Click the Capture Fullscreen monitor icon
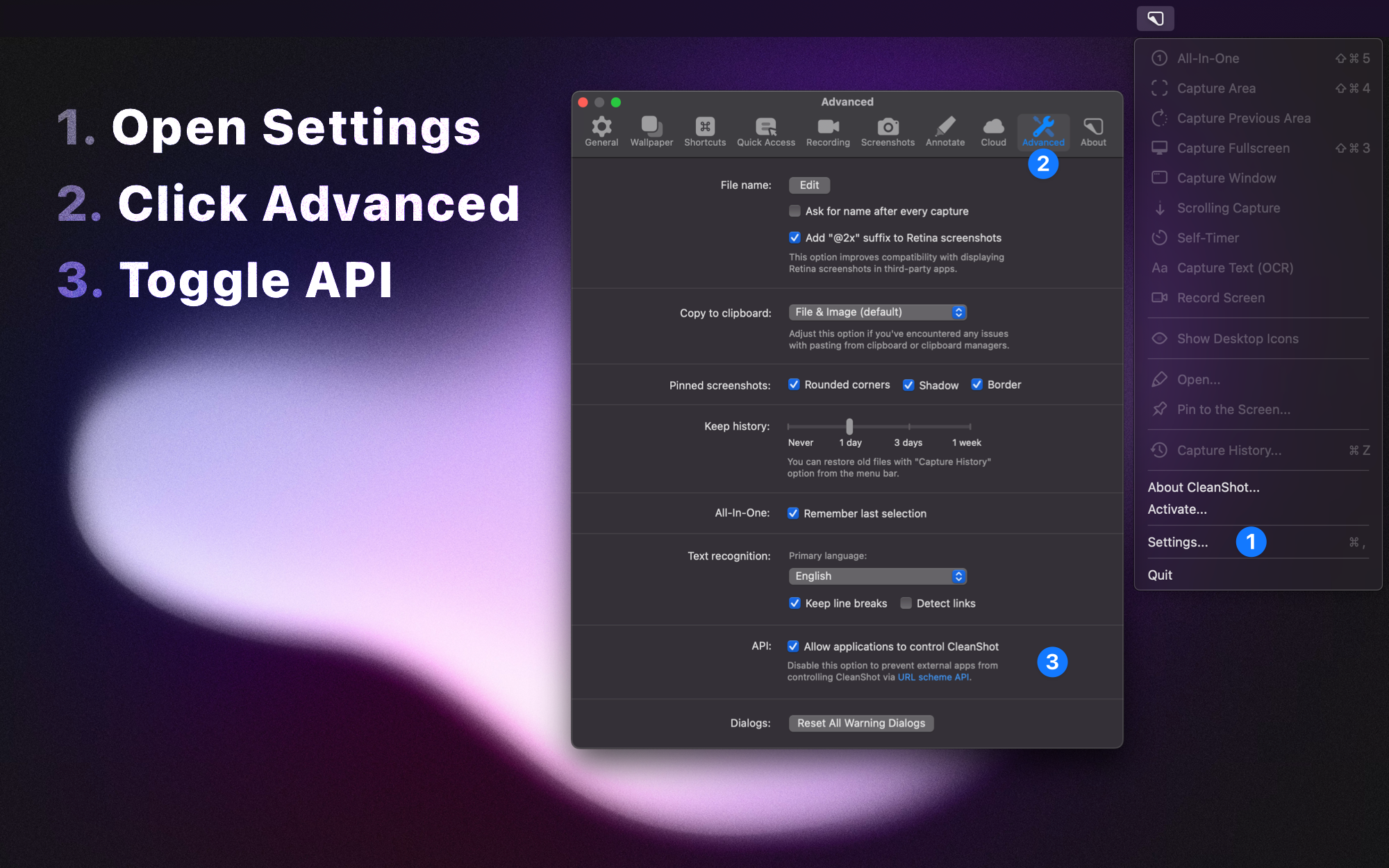This screenshot has width=1389, height=868. (1159, 148)
